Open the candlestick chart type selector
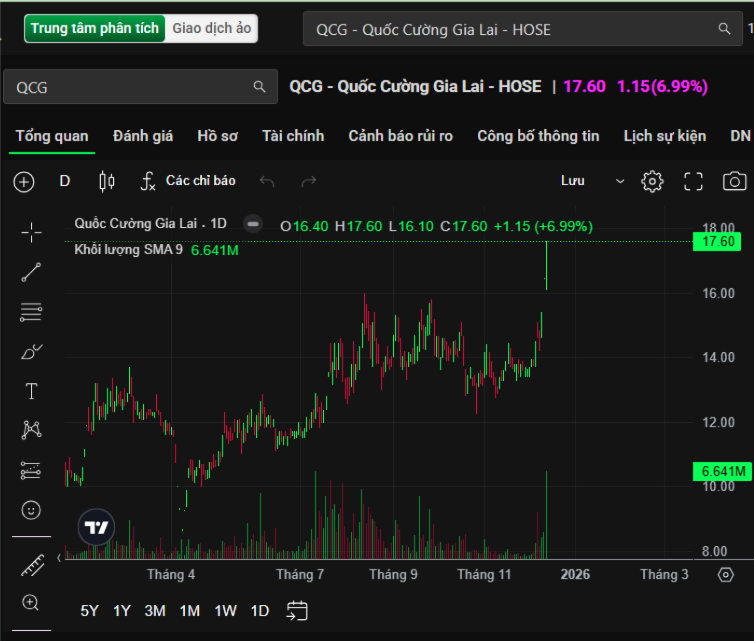This screenshot has width=754, height=641. point(107,181)
